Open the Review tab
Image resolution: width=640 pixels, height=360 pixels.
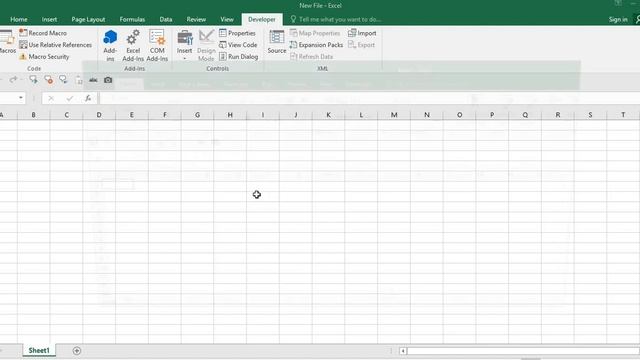196,19
